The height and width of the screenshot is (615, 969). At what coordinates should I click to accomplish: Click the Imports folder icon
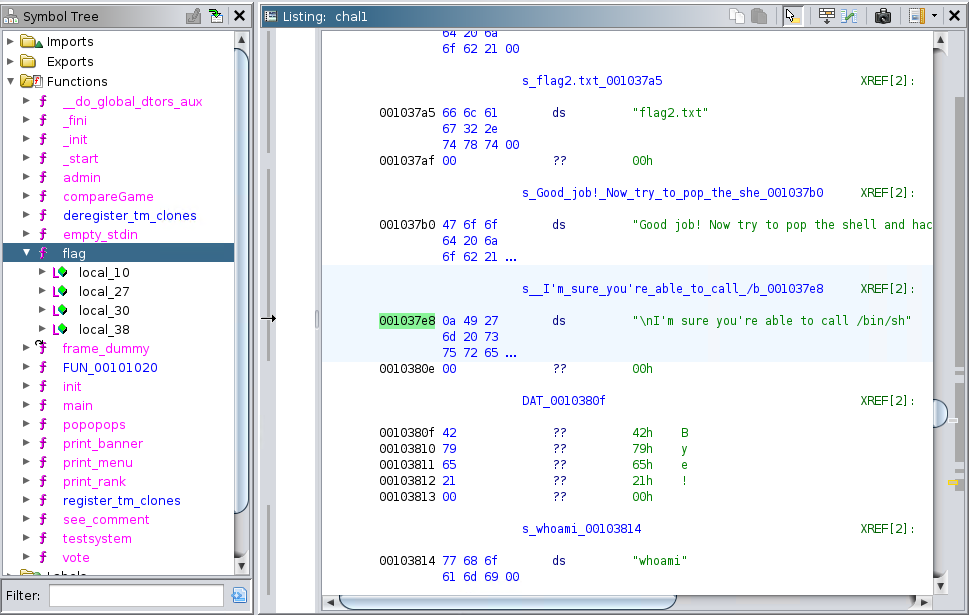click(x=31, y=42)
